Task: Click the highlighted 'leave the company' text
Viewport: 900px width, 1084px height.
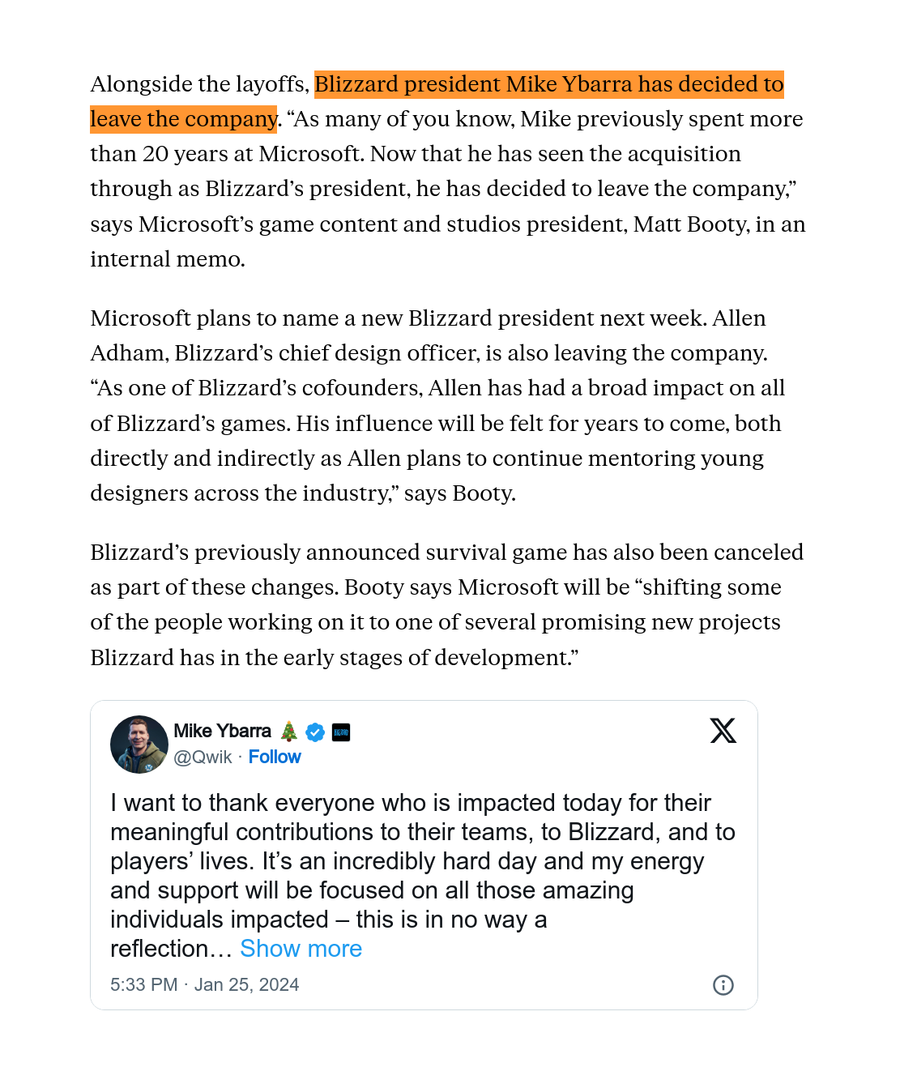Action: (183, 119)
